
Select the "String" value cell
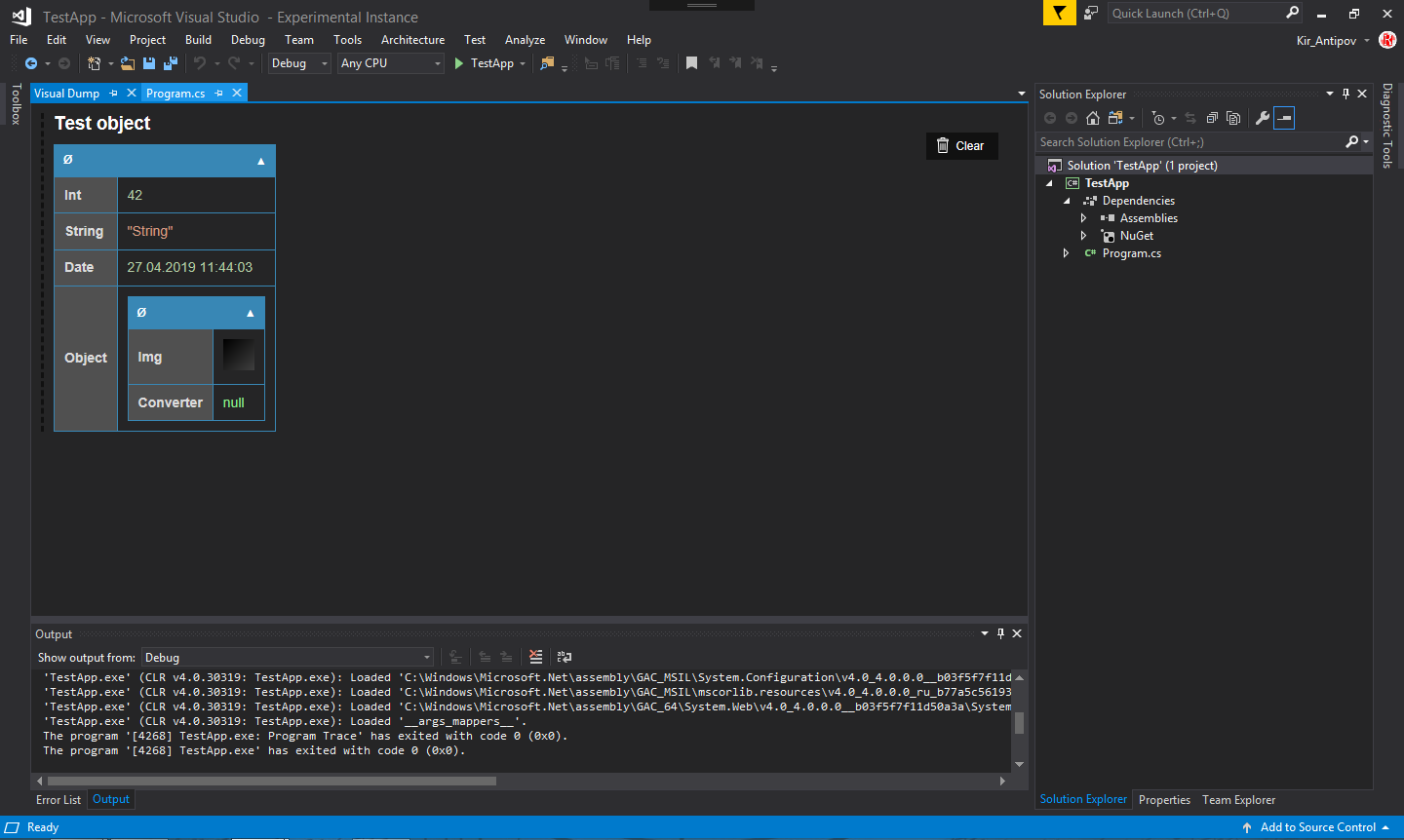[196, 231]
